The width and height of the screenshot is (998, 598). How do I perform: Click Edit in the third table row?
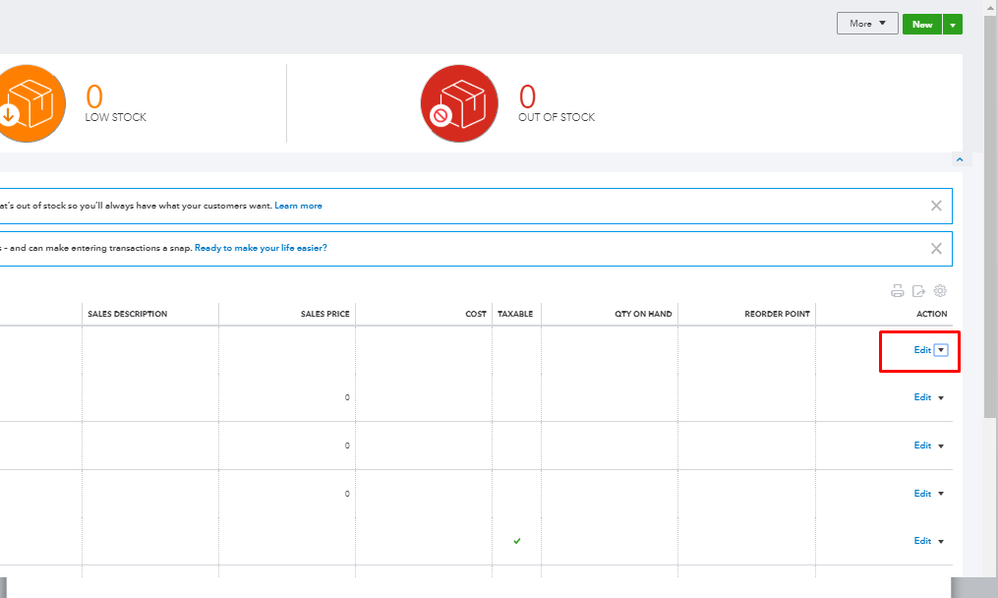[x=922, y=445]
